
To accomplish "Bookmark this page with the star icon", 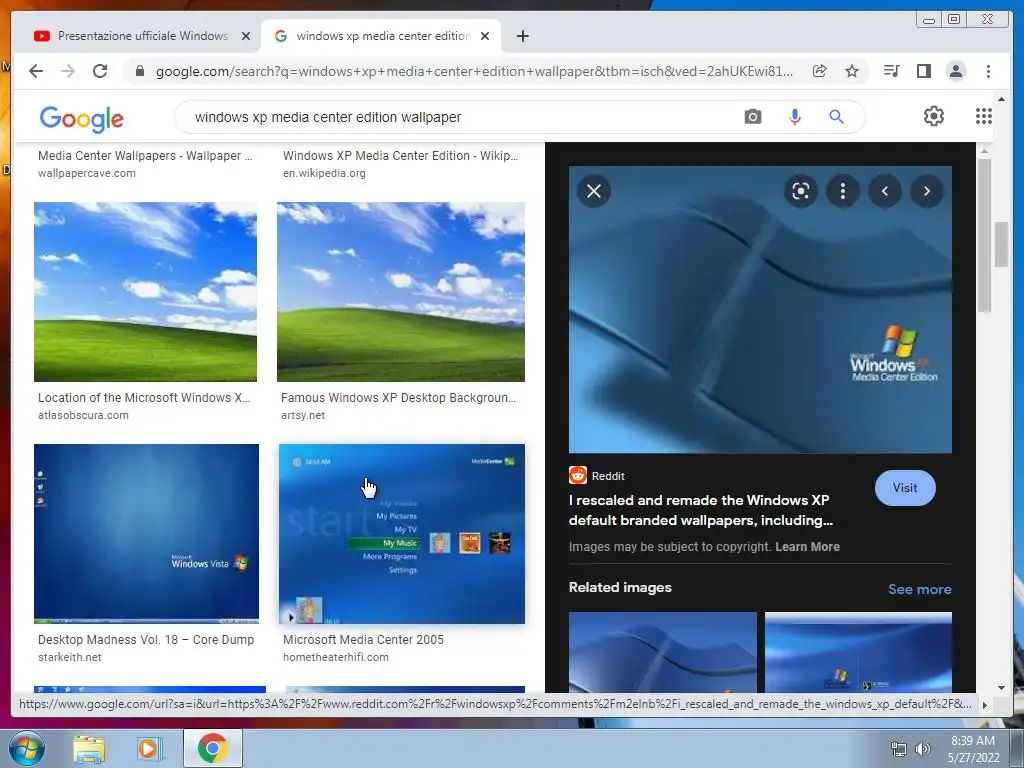I will [852, 71].
